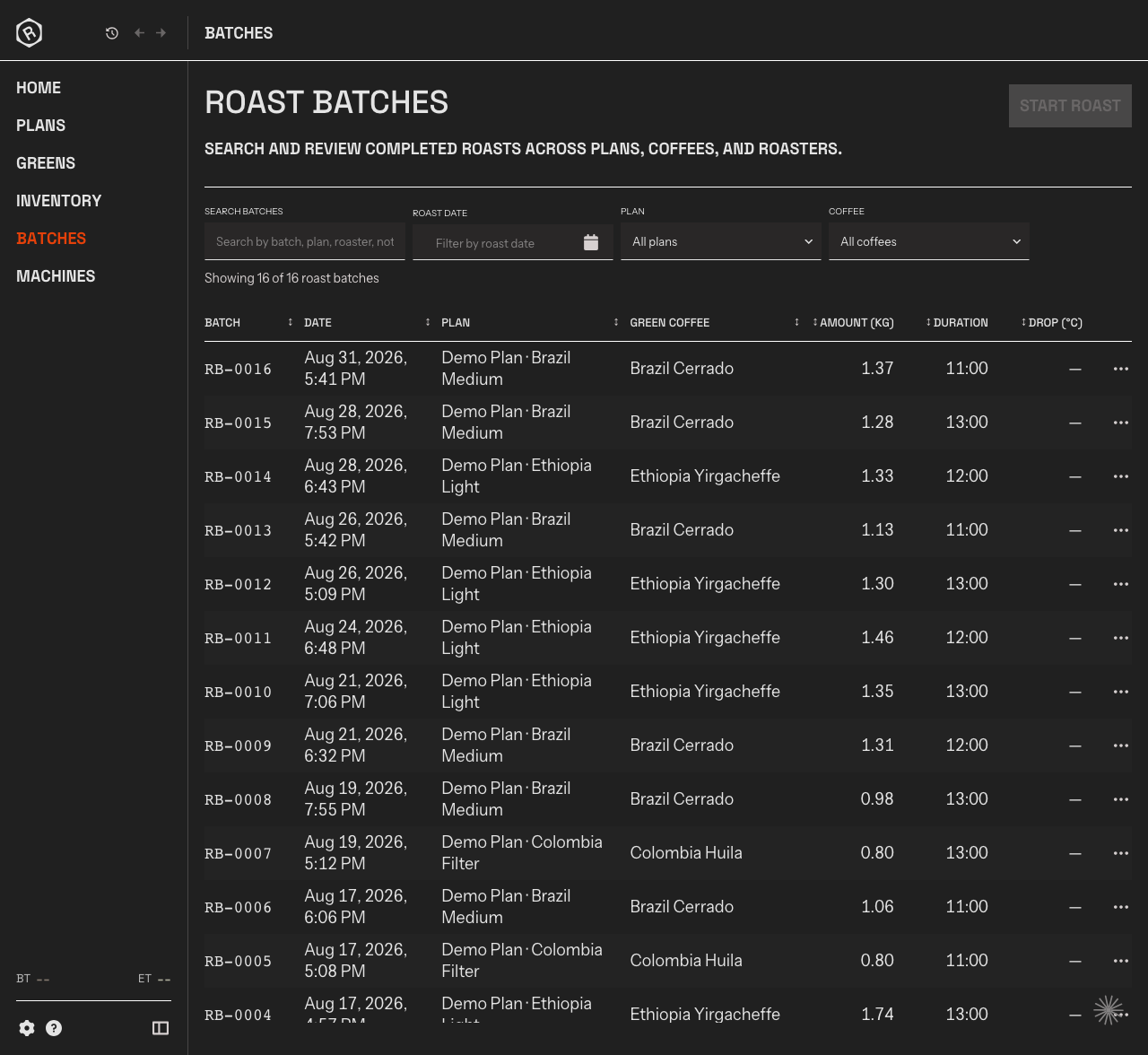Open batch RB-0007
The width and height of the screenshot is (1148, 1055).
(238, 854)
